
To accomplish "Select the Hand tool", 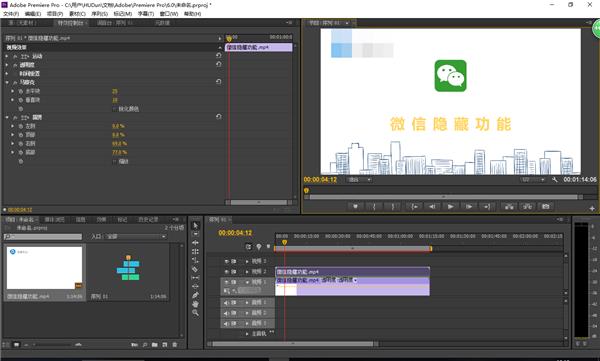I will coord(196,304).
